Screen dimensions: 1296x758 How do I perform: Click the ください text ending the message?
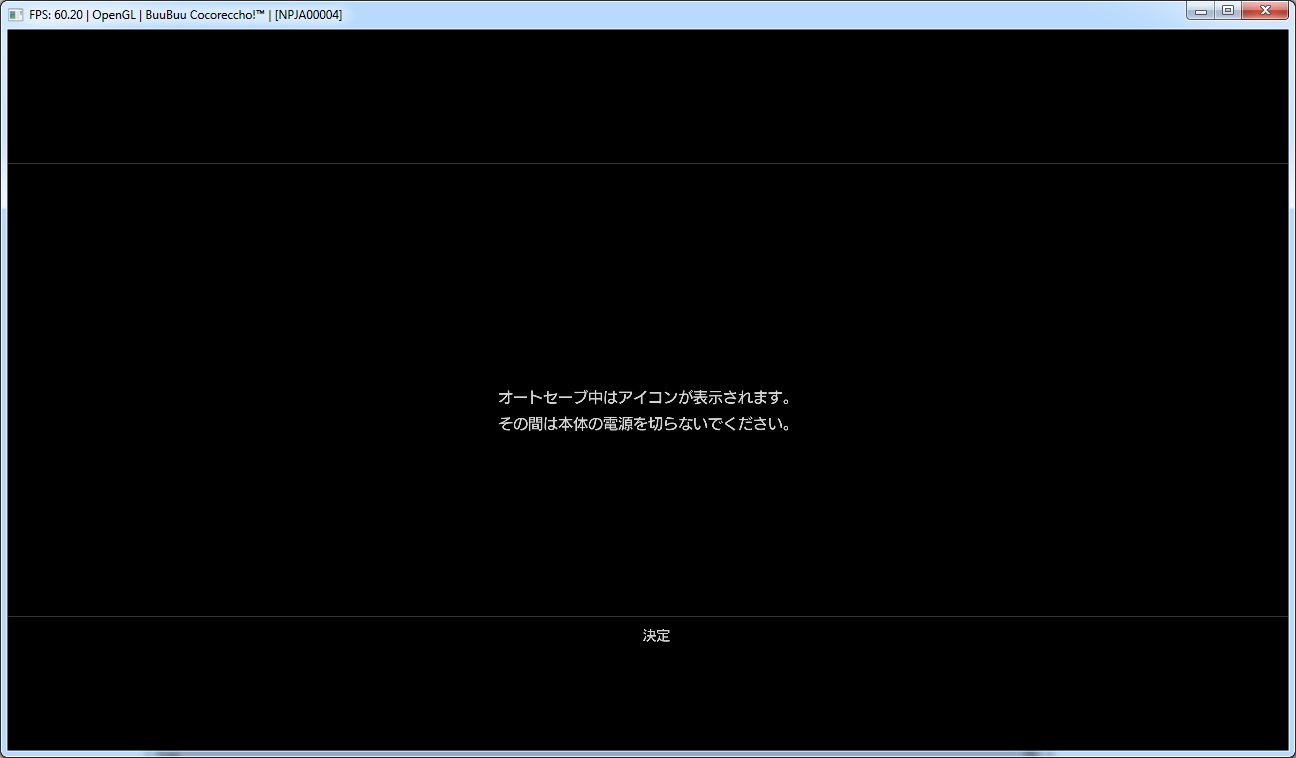coord(755,424)
